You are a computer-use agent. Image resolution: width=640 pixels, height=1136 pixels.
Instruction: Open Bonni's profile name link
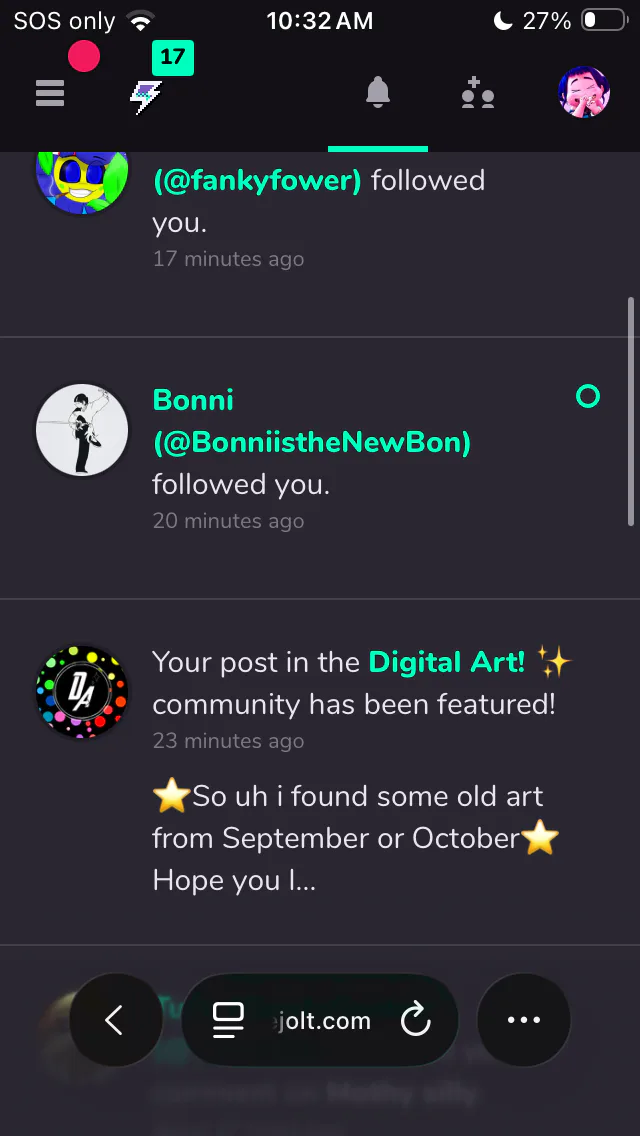[193, 400]
